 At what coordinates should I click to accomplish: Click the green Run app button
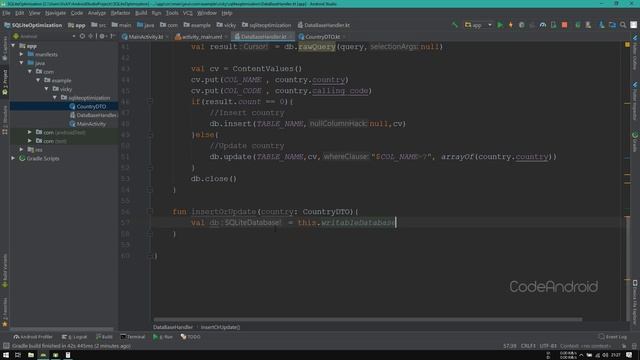(x=500, y=25)
